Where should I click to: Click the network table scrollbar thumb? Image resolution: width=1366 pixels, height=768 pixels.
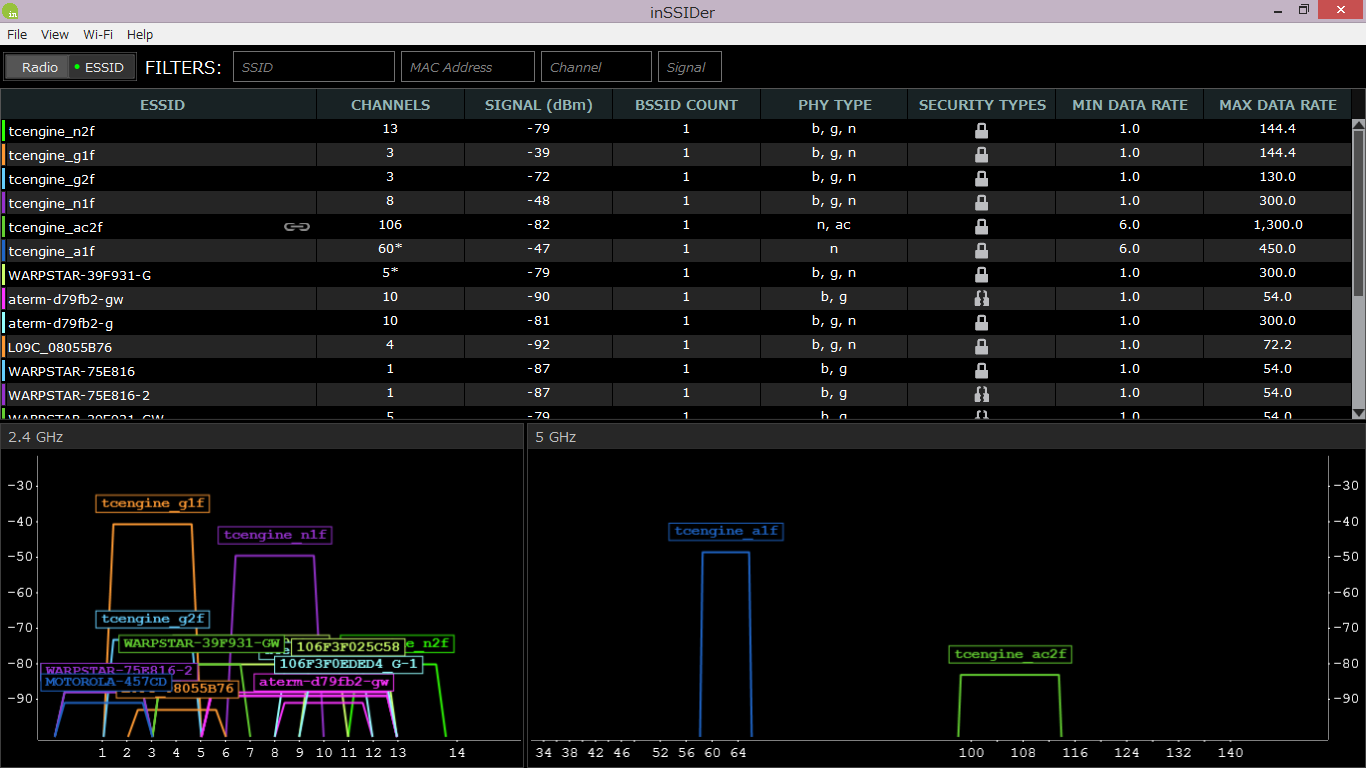tap(1358, 213)
